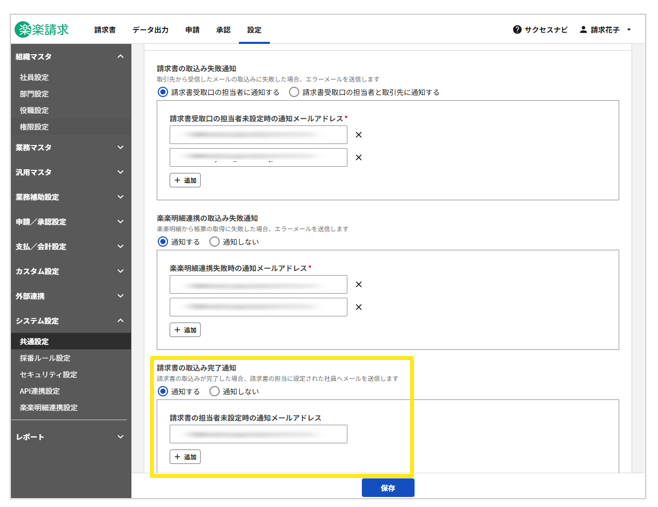
Task: Expand the カスタム設定 sidebar section
Action: 120,271
